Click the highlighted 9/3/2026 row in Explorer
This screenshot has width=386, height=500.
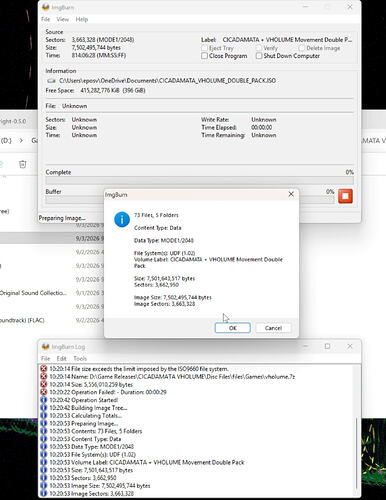[x=52, y=238]
